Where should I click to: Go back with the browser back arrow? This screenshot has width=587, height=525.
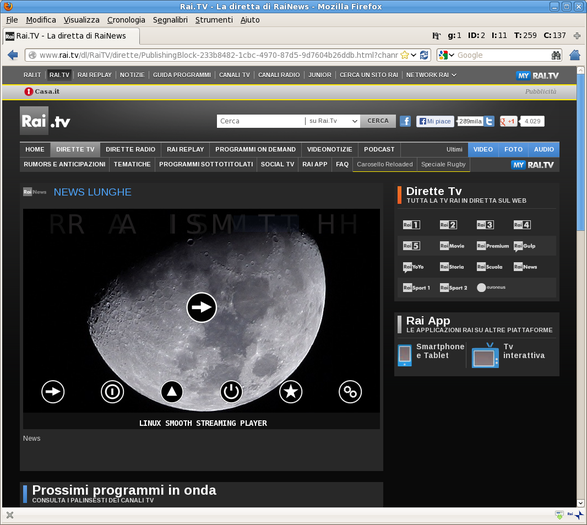(x=13, y=55)
